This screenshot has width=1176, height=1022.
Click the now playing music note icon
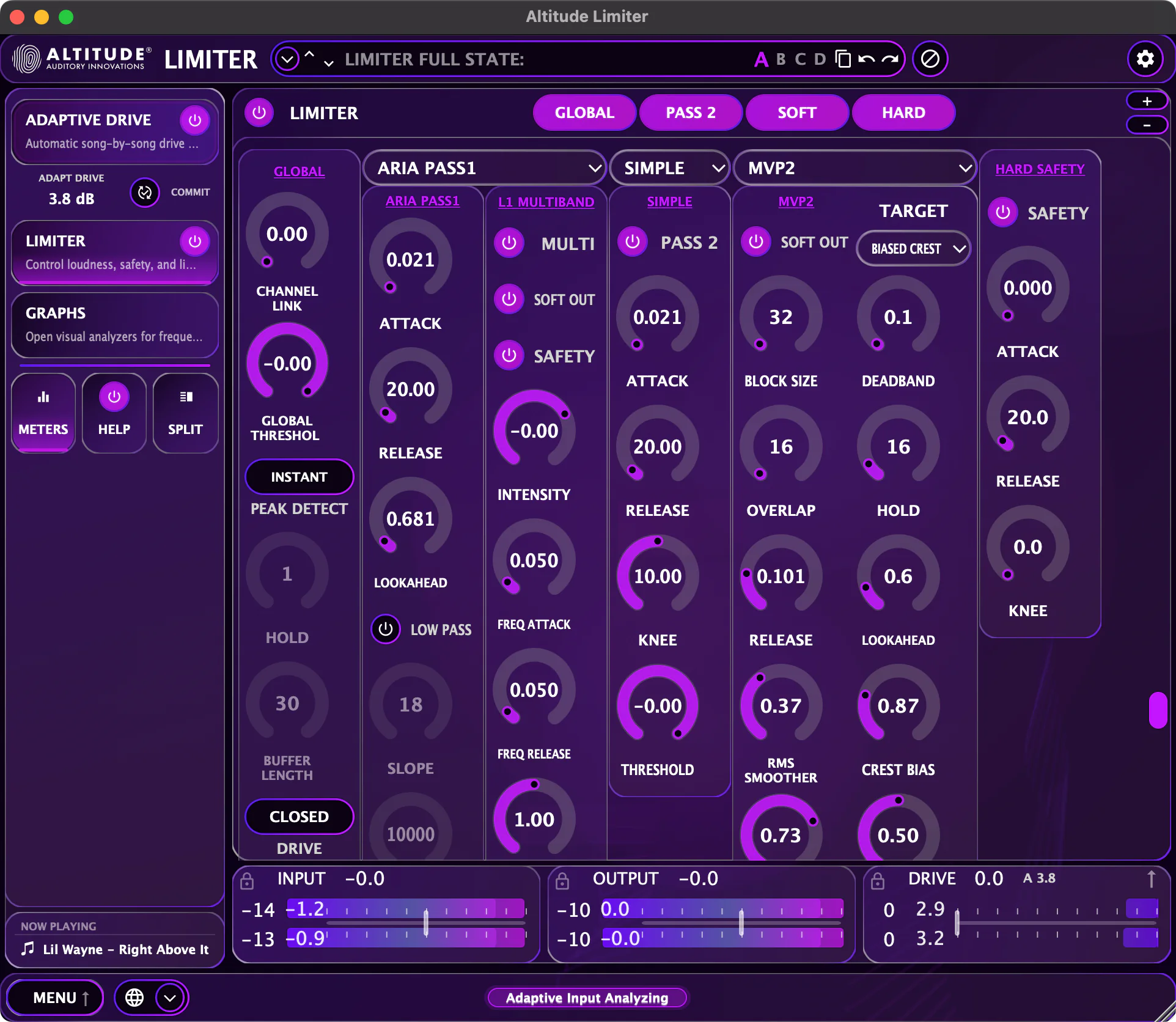click(x=28, y=949)
